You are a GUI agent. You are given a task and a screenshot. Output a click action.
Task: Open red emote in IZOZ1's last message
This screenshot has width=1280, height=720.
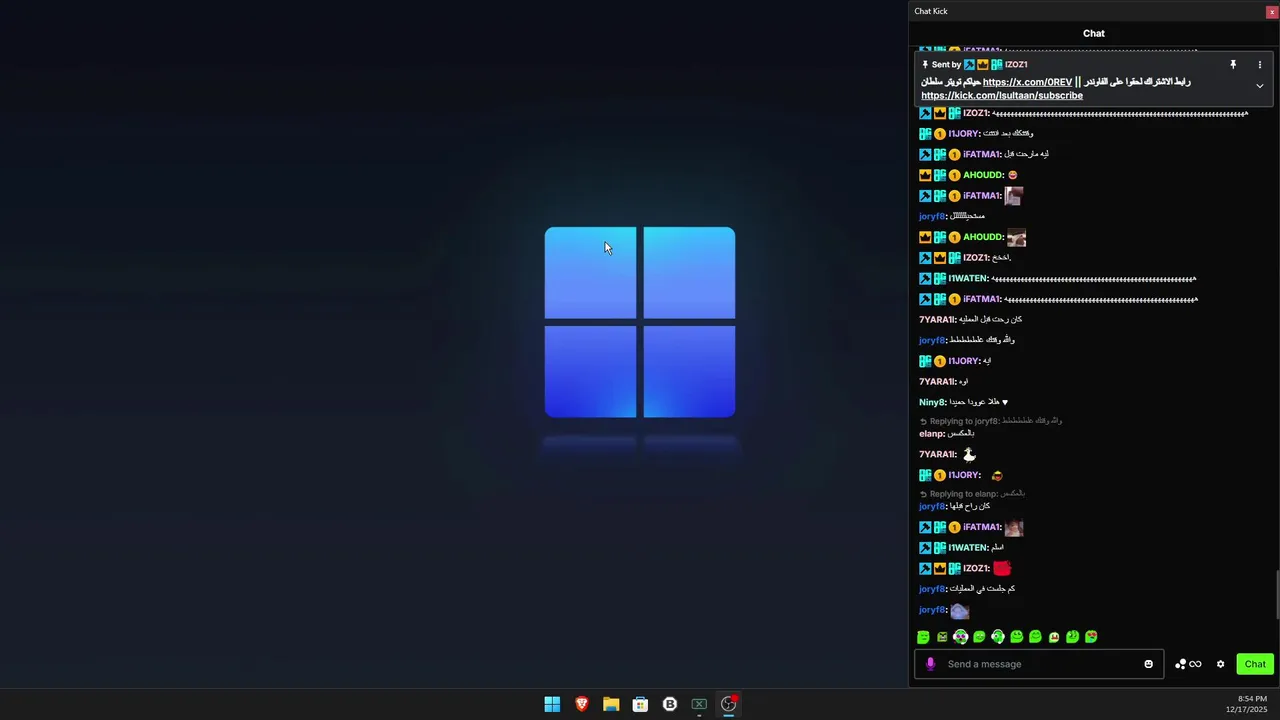(1002, 568)
